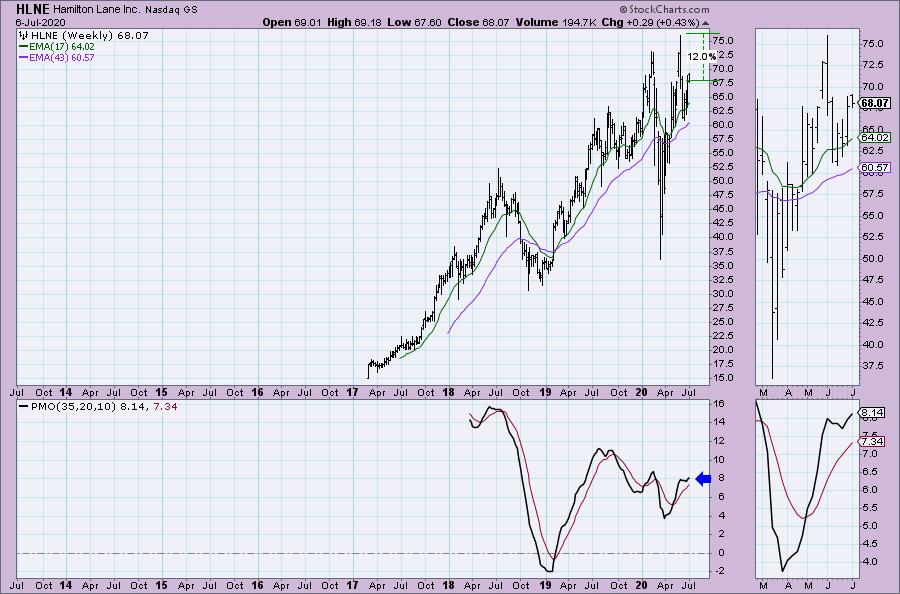Click the boxed 60.57 EMA price tag
The image size is (900, 594).
pos(875,168)
